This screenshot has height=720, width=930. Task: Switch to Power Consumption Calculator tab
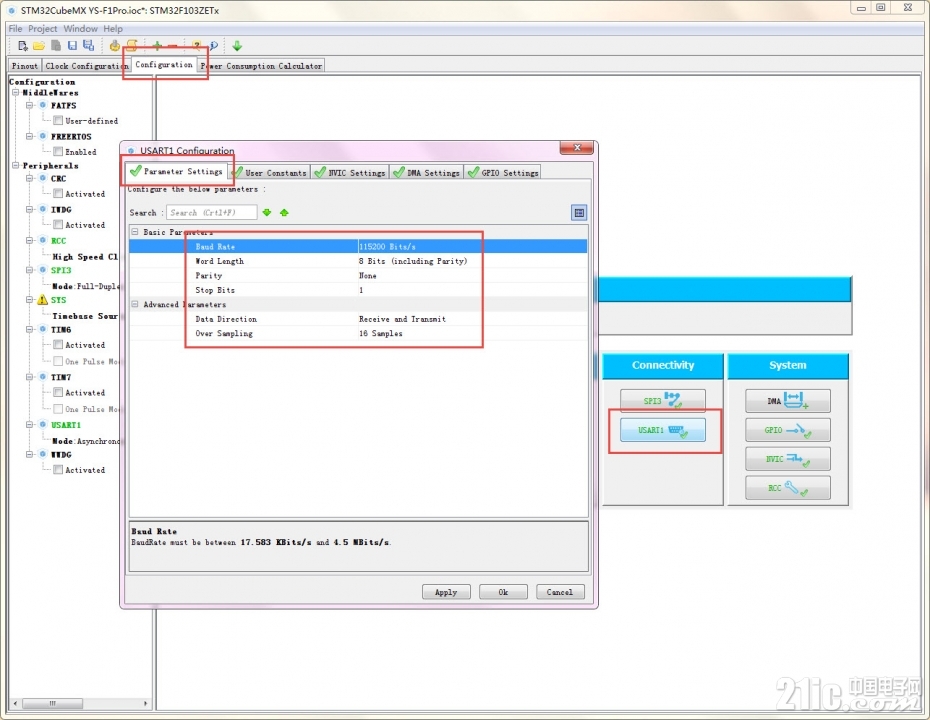[262, 66]
